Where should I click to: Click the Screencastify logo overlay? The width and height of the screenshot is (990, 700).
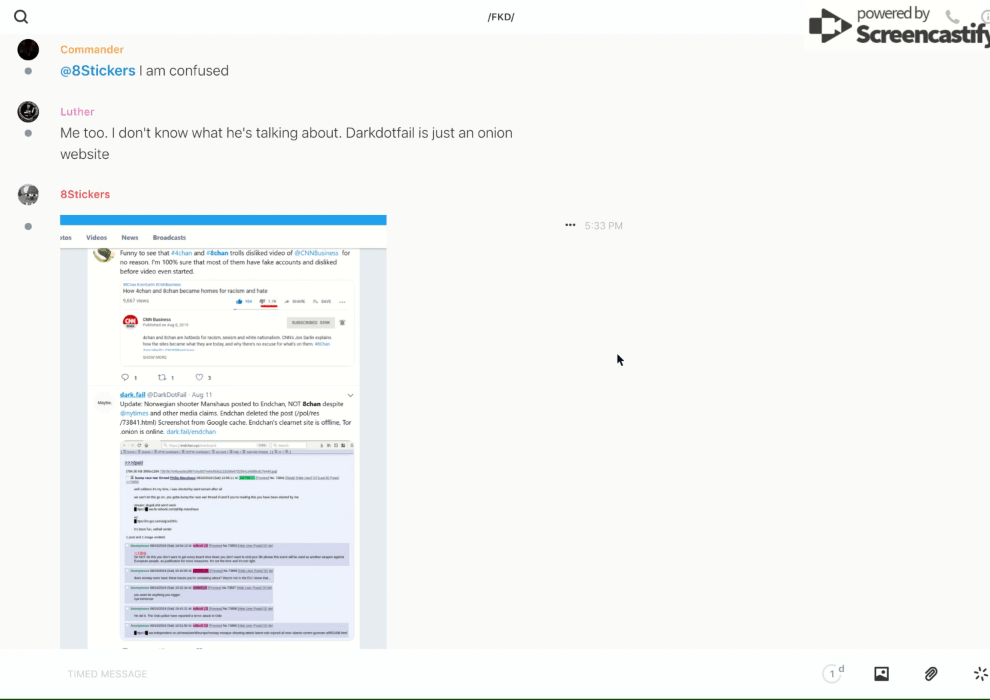click(895, 27)
